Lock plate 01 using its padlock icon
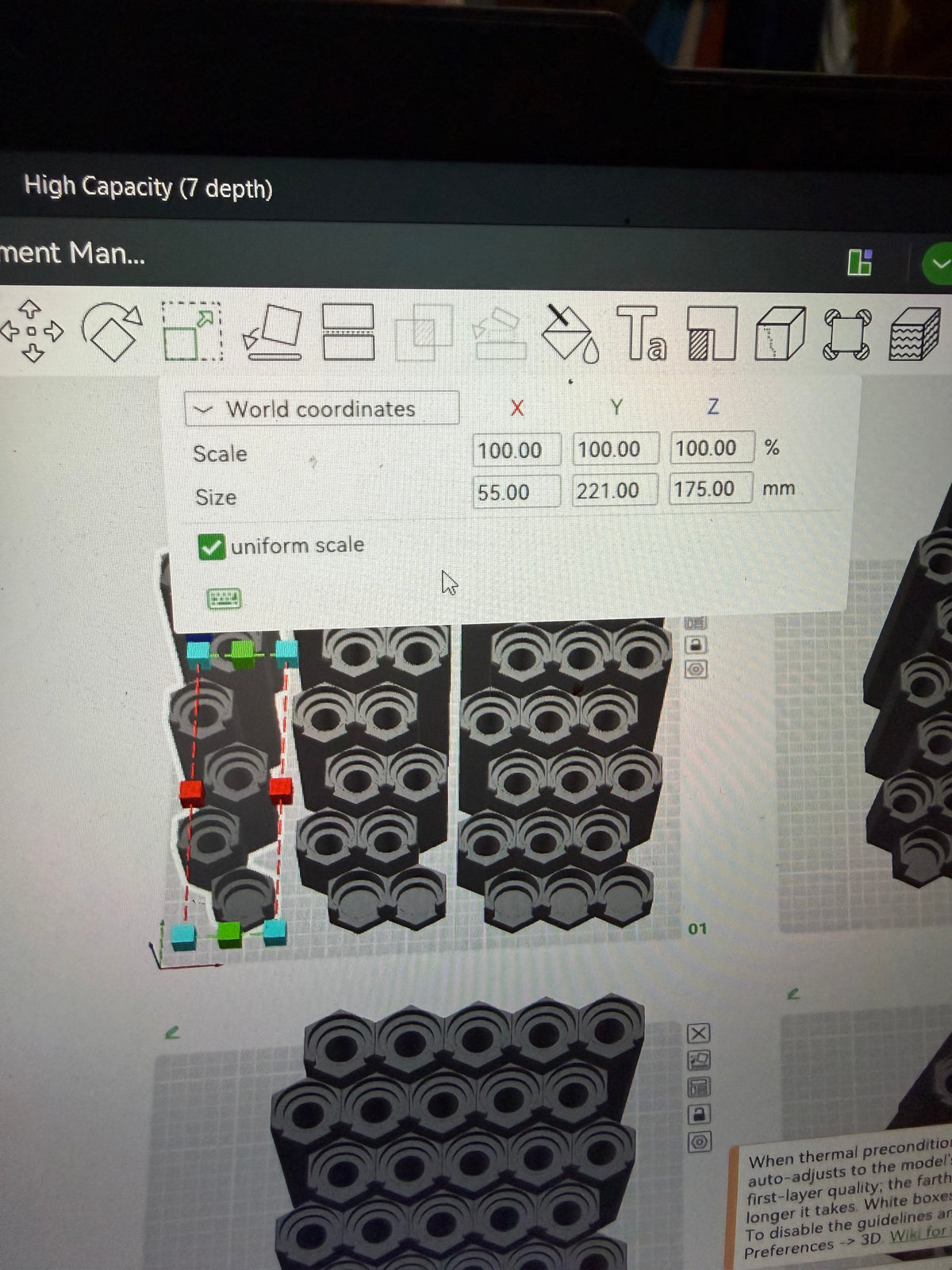The width and height of the screenshot is (952, 1270). [x=696, y=645]
